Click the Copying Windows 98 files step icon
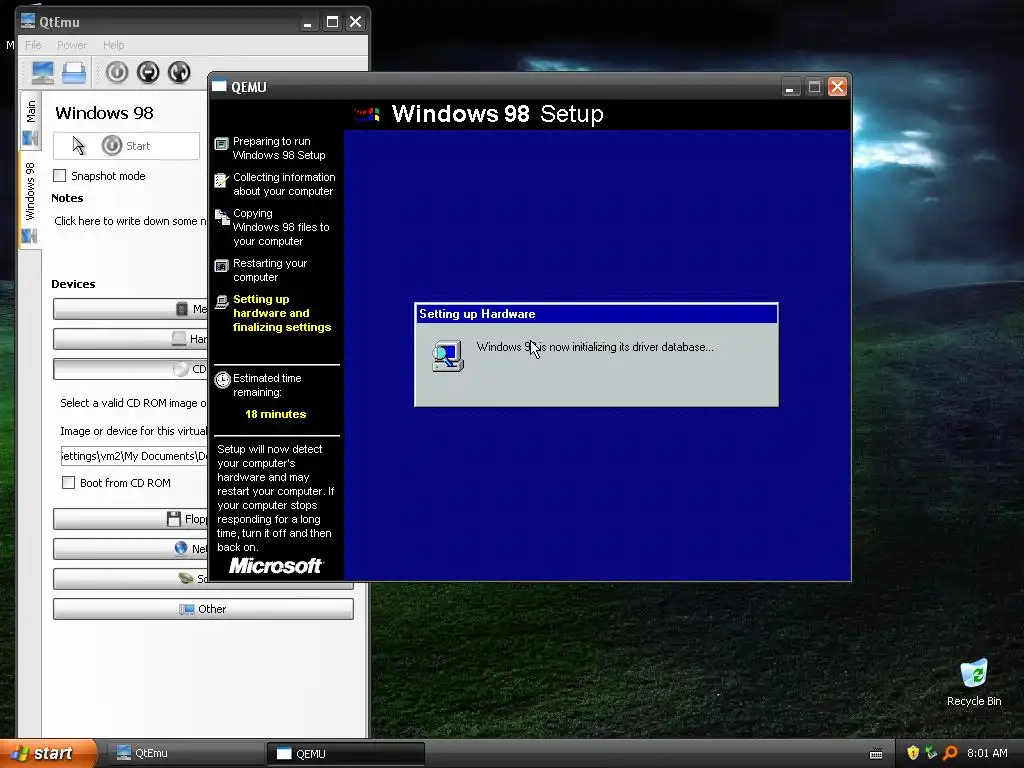 pyautogui.click(x=221, y=217)
